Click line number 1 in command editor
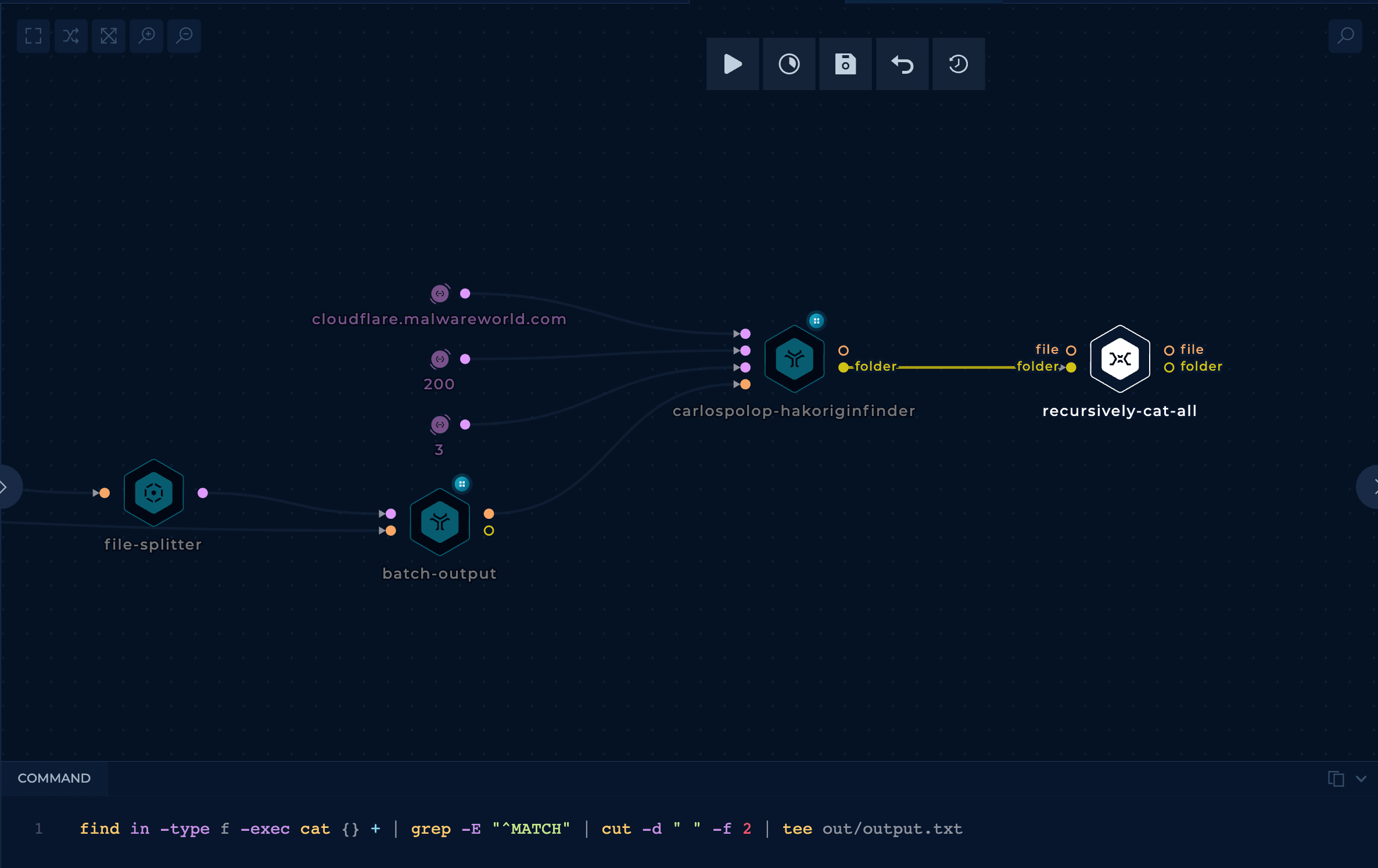This screenshot has width=1378, height=868. pyautogui.click(x=39, y=828)
